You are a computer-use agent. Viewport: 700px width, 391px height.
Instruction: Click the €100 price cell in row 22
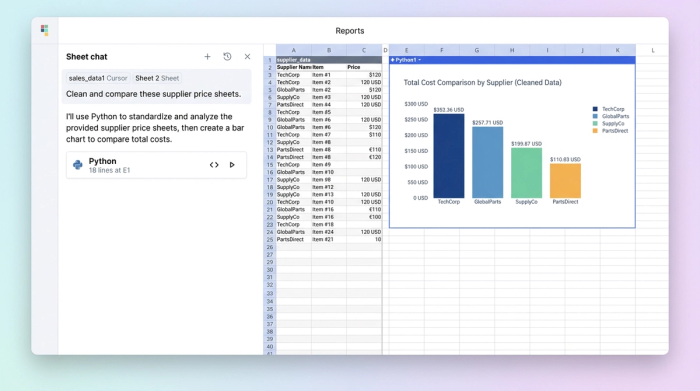point(364,217)
